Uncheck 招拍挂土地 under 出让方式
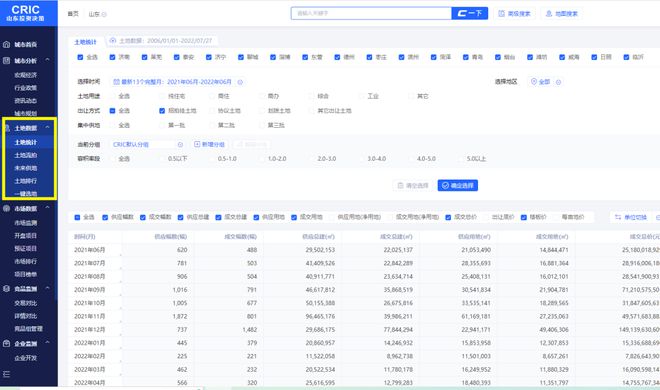 (162, 111)
